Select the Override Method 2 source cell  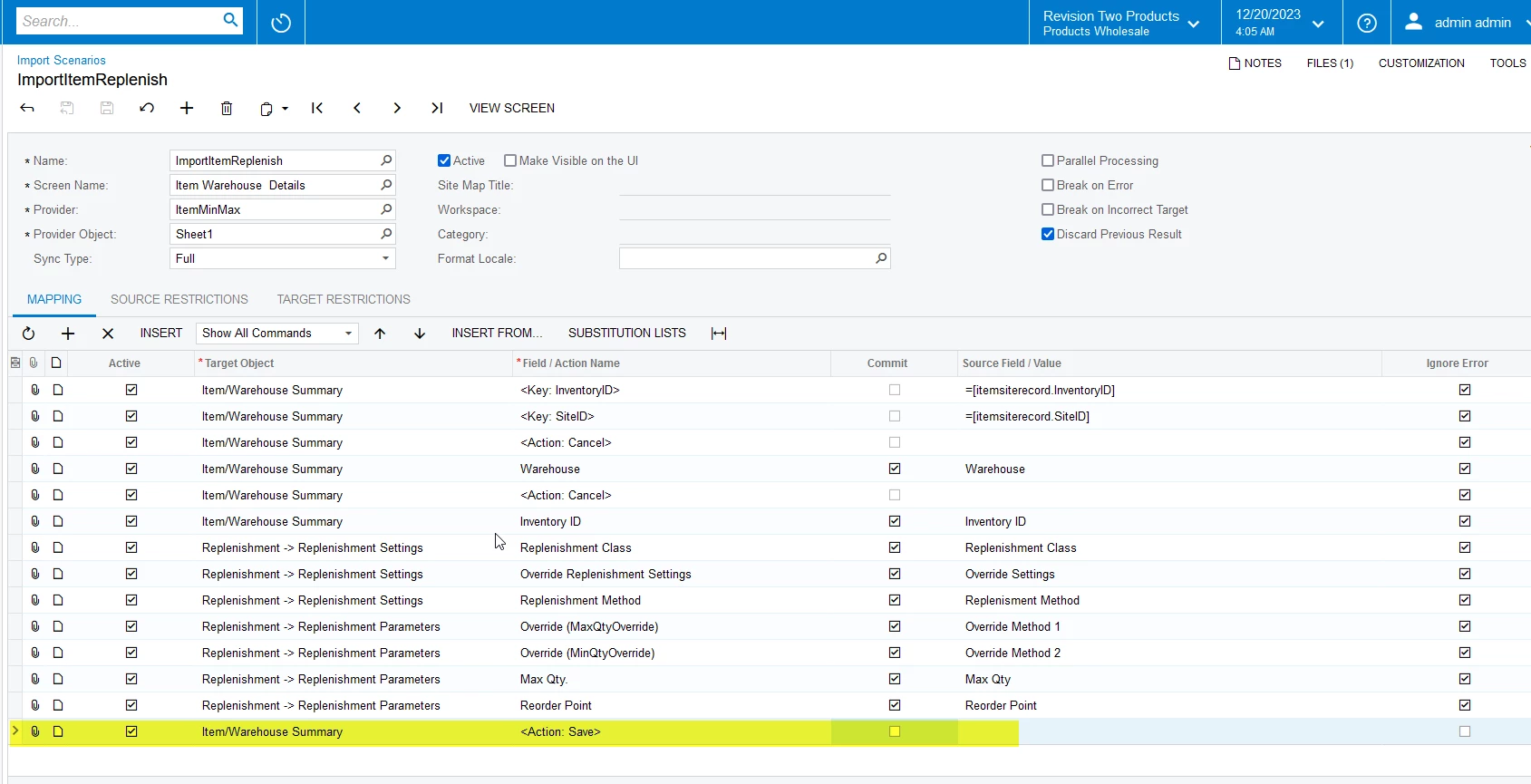pos(1169,653)
